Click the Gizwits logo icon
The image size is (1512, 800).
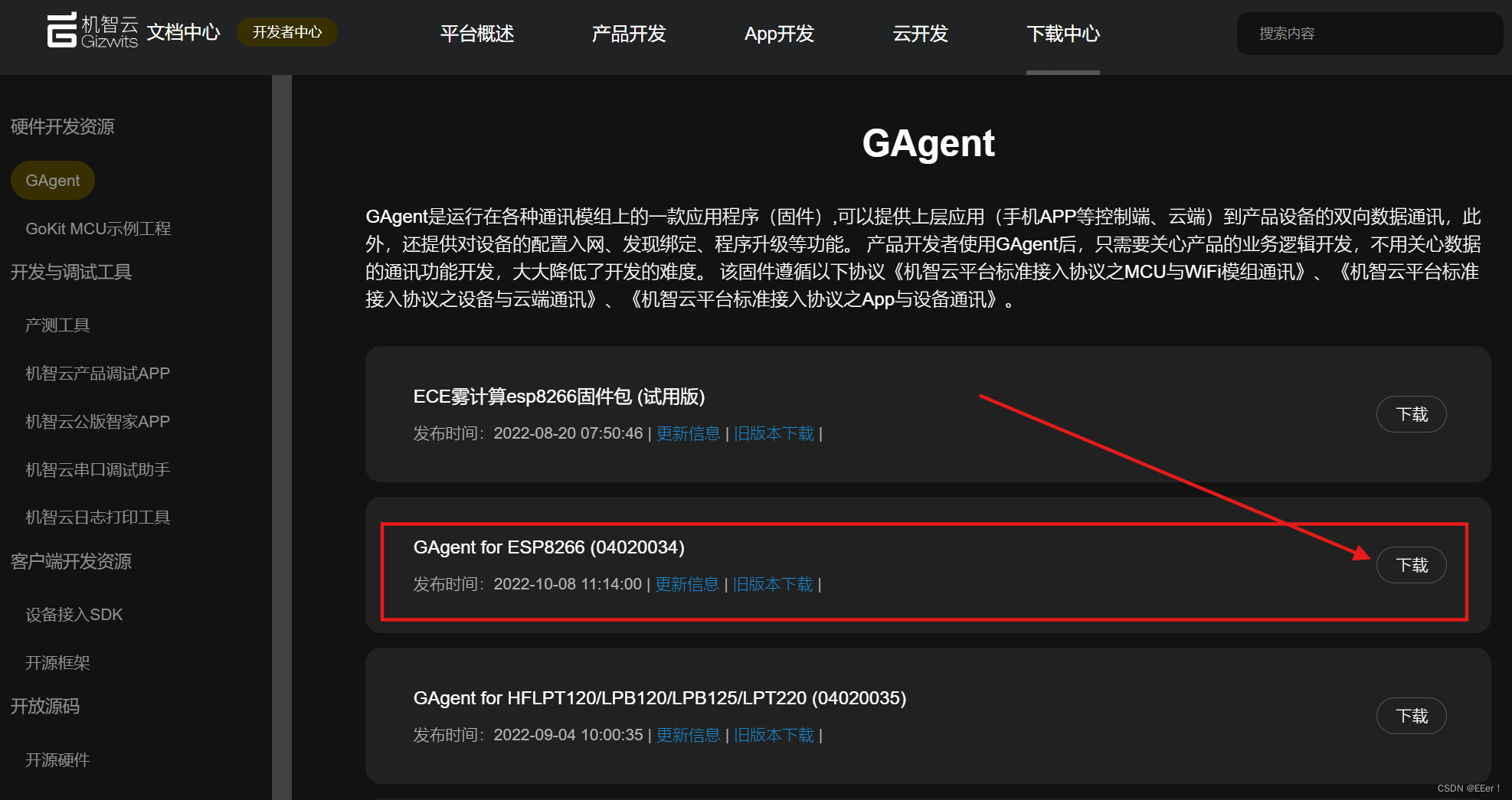(93, 31)
